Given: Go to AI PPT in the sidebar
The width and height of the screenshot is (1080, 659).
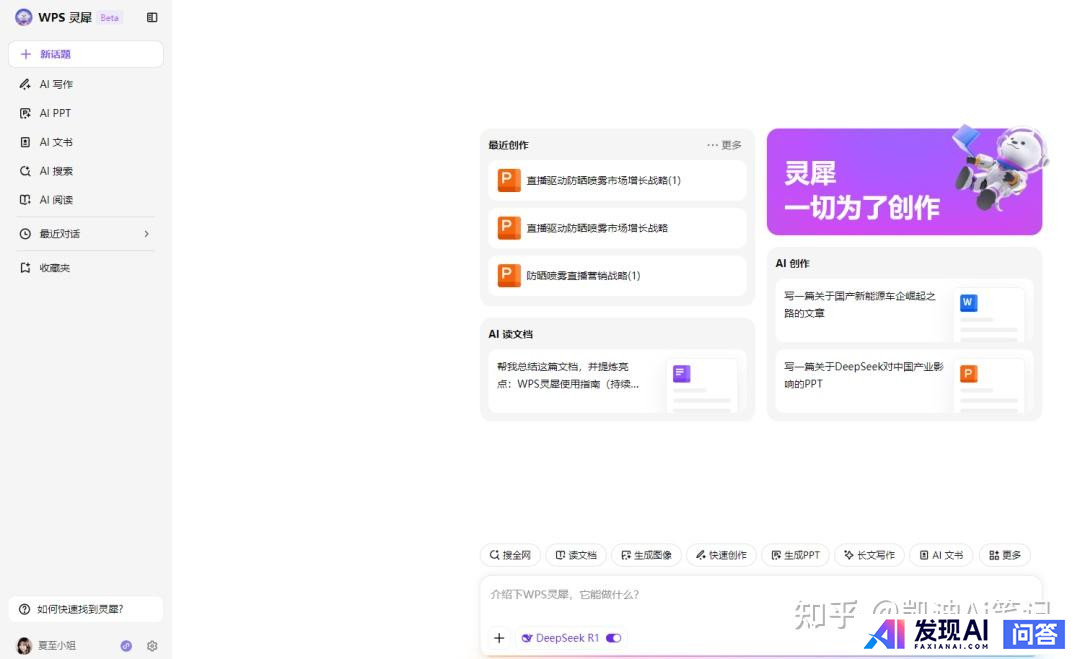Looking at the screenshot, I should click(x=55, y=114).
